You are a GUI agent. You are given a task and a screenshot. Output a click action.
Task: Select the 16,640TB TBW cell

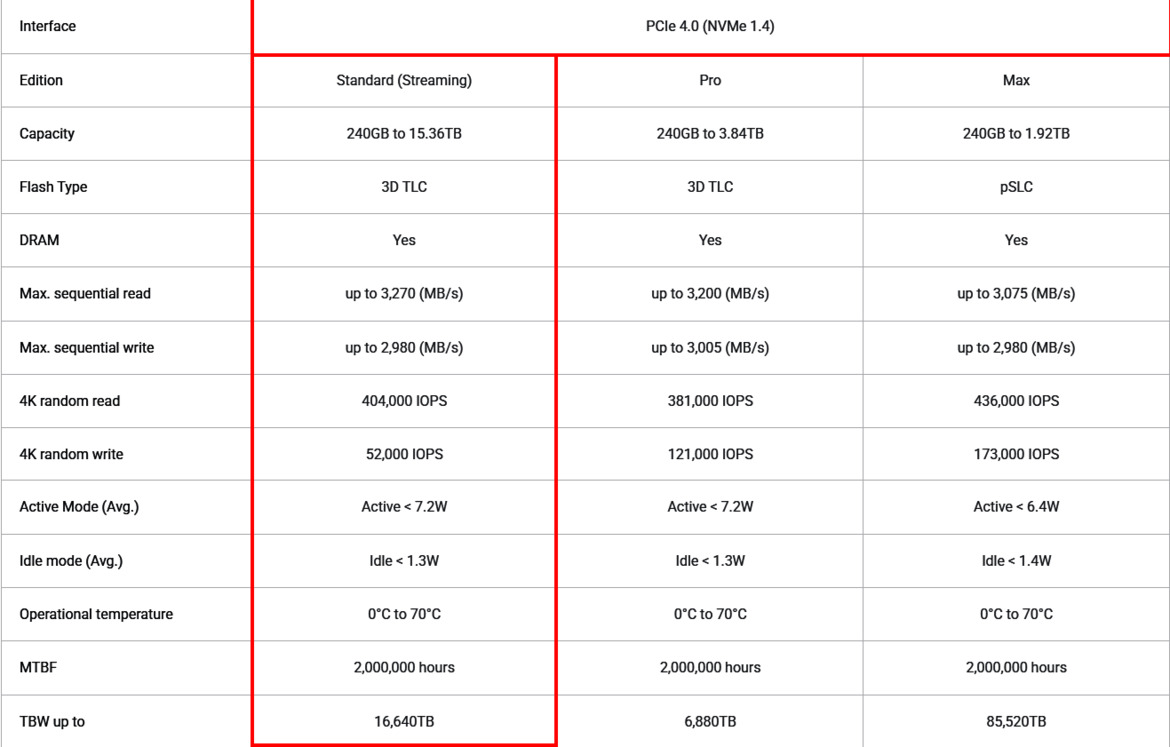pyautogui.click(x=404, y=721)
